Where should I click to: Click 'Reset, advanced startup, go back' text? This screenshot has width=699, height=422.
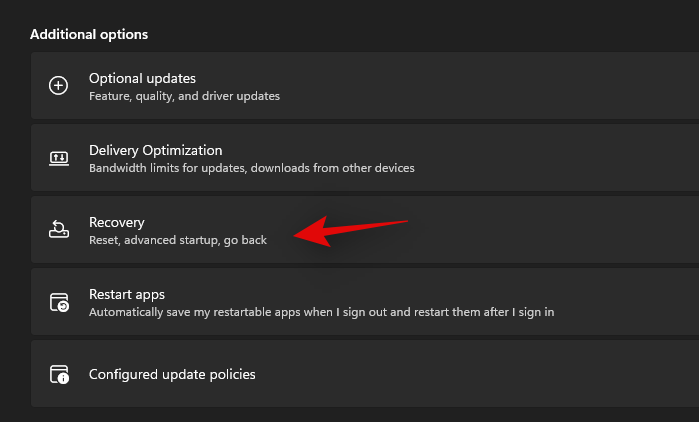point(178,240)
